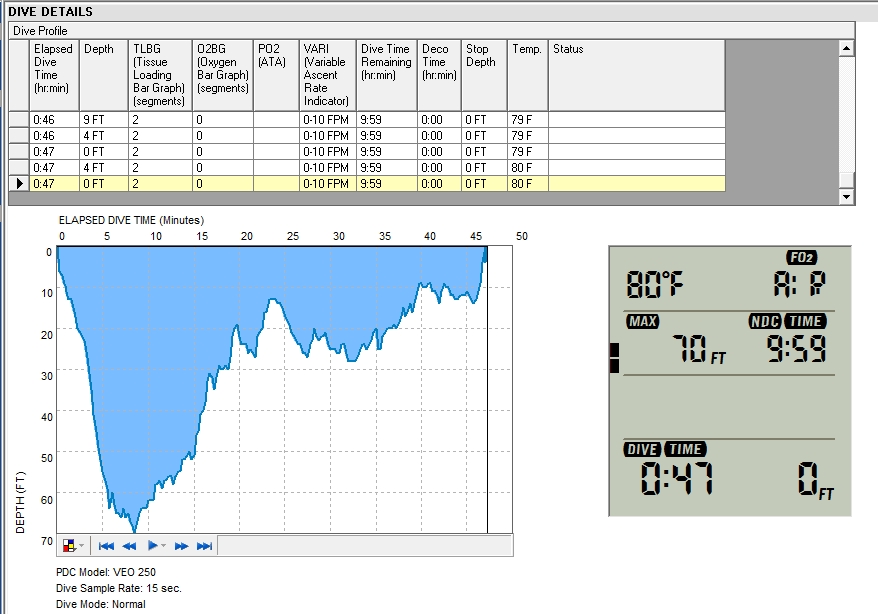Image resolution: width=878 pixels, height=614 pixels.
Task: Click the 0:00 deco time in highlighted row
Action: pos(439,184)
